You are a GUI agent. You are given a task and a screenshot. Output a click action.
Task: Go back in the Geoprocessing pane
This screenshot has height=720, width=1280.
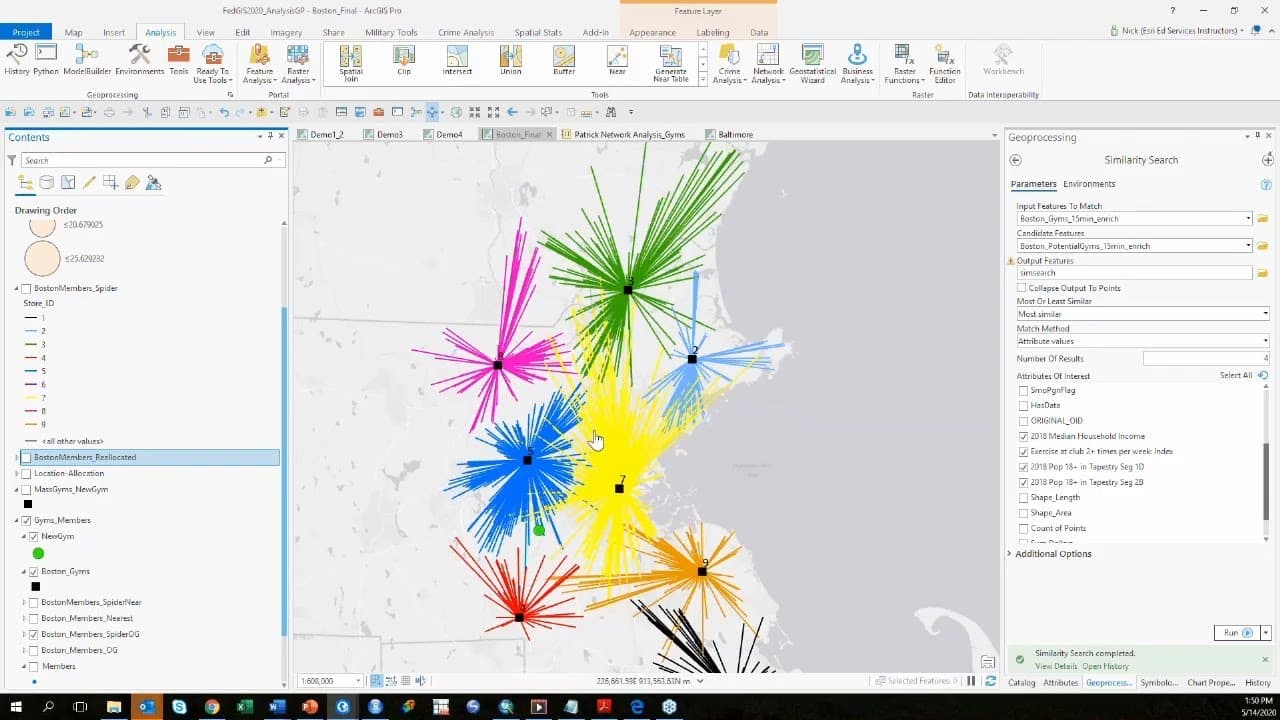[1015, 160]
